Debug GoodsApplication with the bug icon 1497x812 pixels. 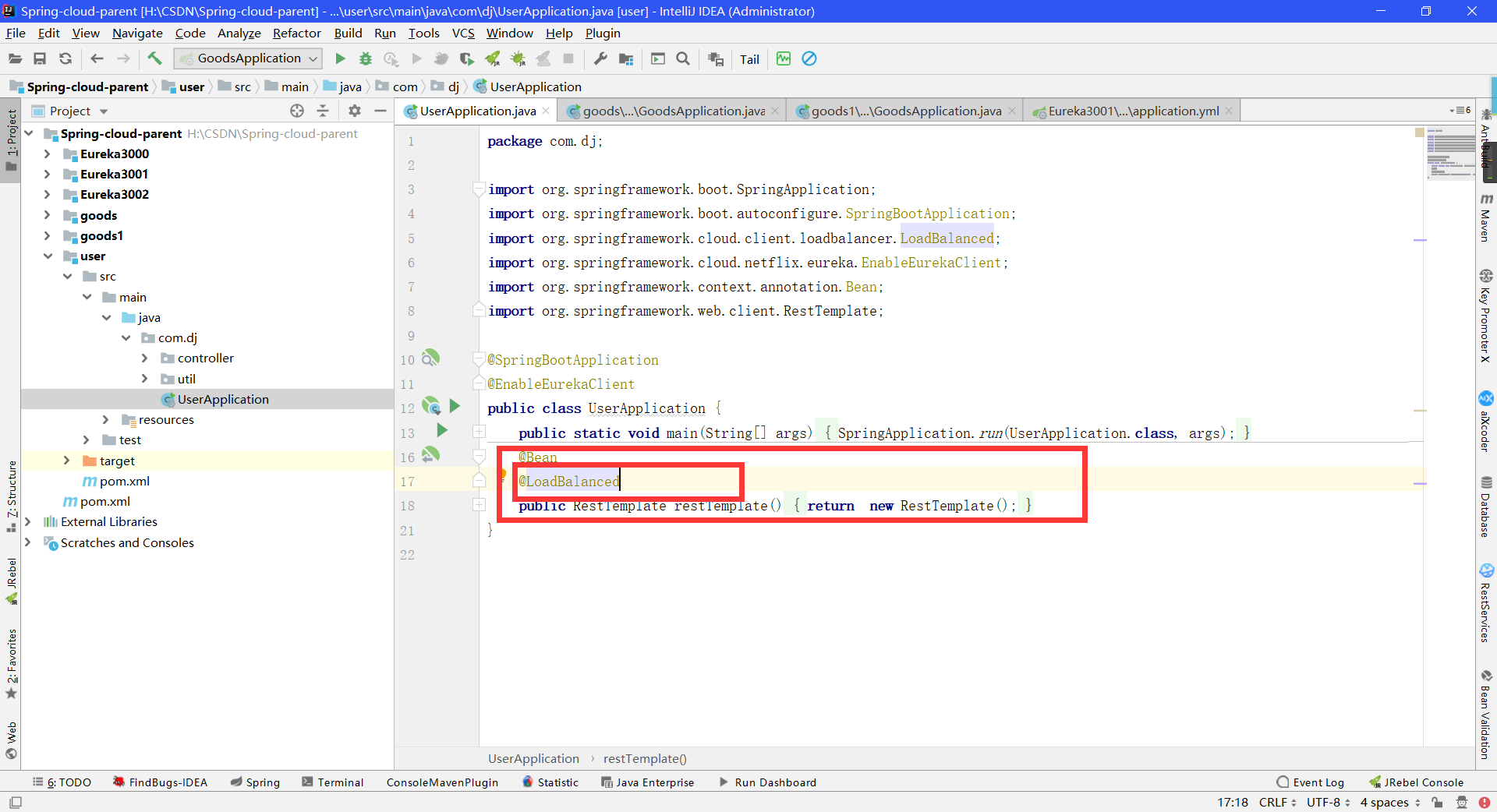[365, 58]
